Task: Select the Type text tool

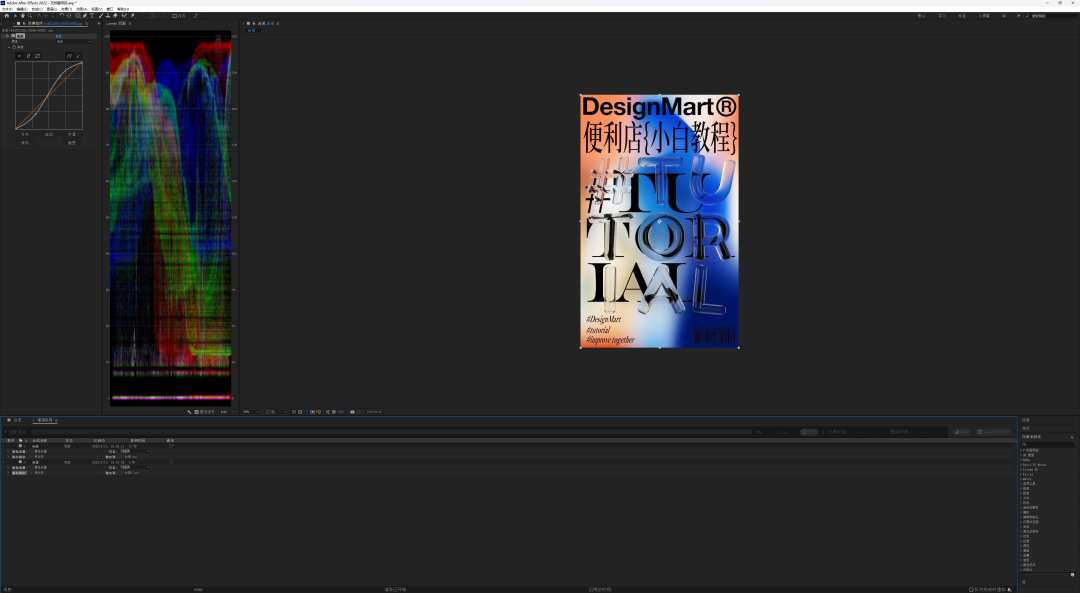Action: click(92, 16)
